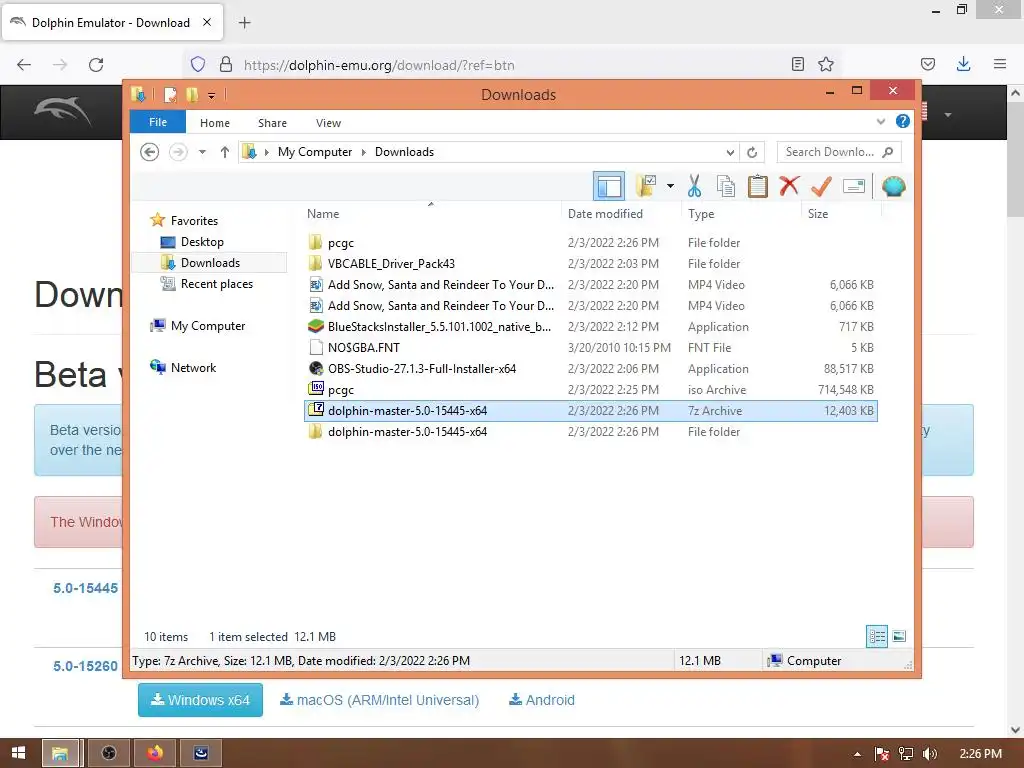Viewport: 1024px width, 768px height.
Task: Toggle the preview pane layout icon
Action: 609,186
